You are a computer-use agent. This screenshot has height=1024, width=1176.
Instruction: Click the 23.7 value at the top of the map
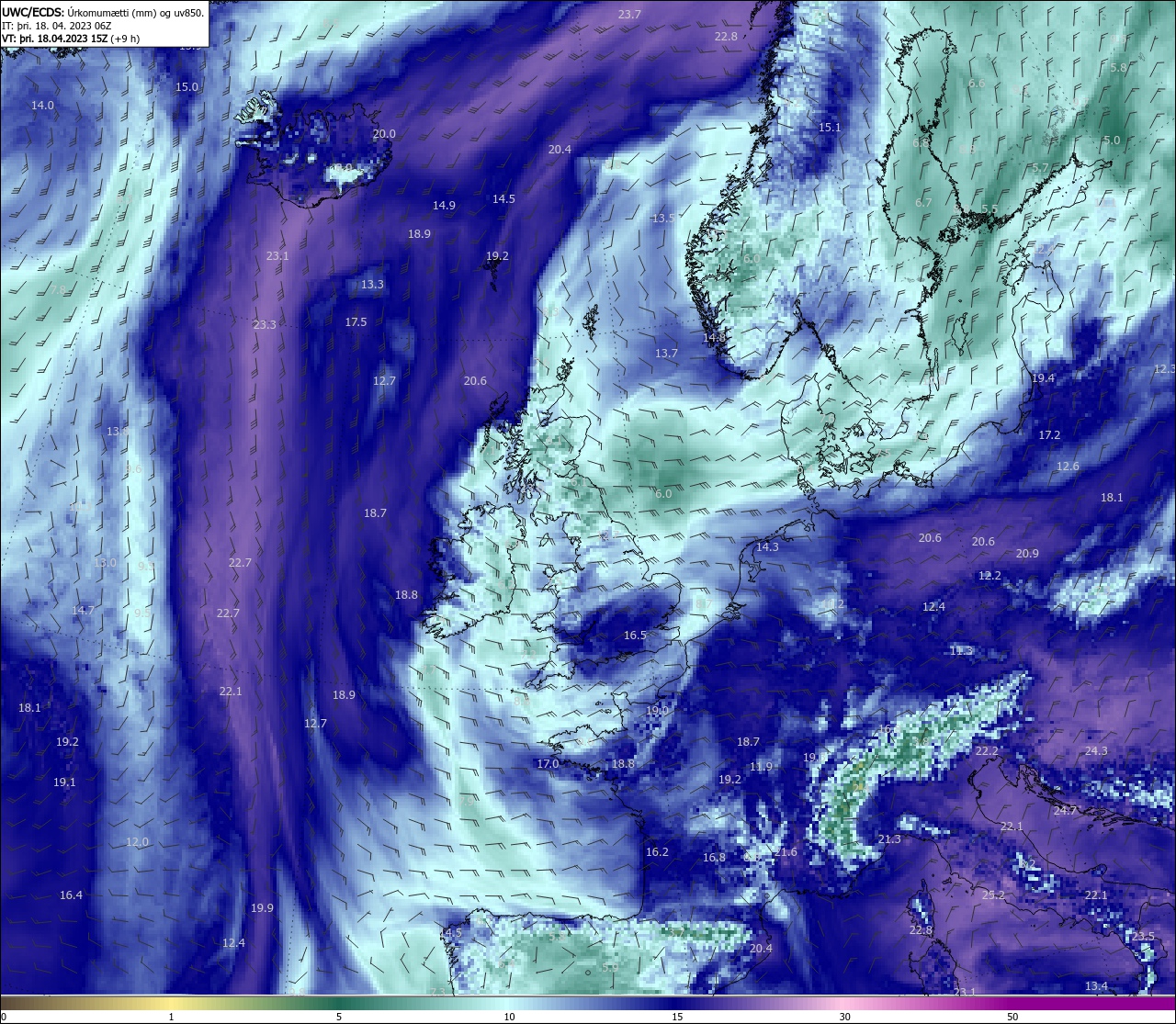tap(629, 15)
